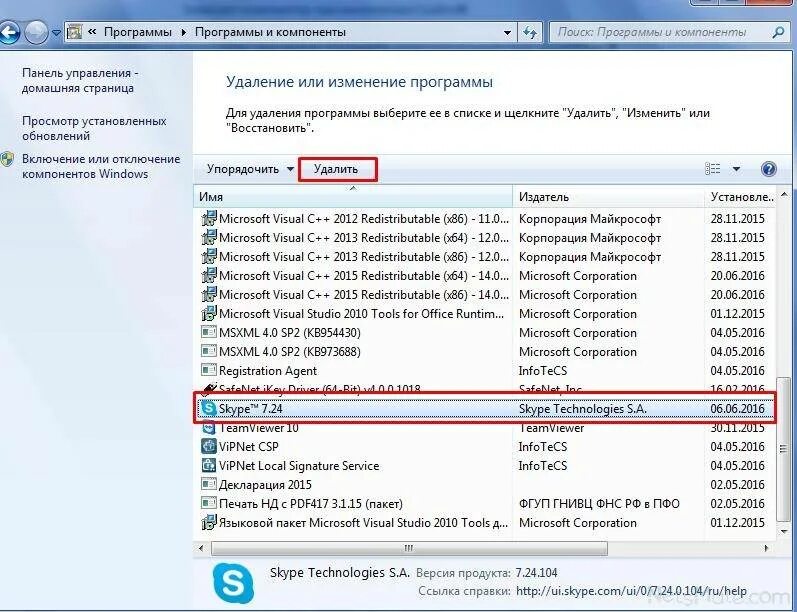Click ФГУП ГНИВЦ ФНС РФ в ПФО publisher
This screenshot has width=797, height=612.
(x=599, y=504)
